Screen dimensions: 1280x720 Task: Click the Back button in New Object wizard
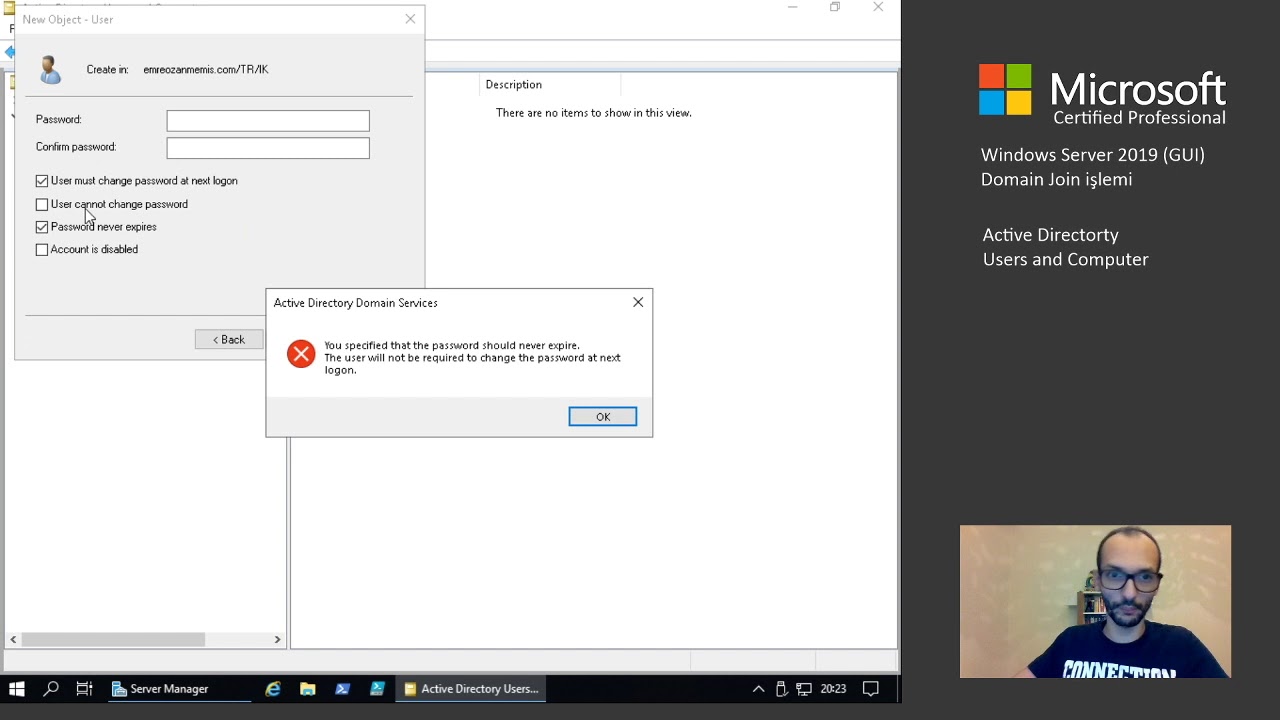coord(229,340)
